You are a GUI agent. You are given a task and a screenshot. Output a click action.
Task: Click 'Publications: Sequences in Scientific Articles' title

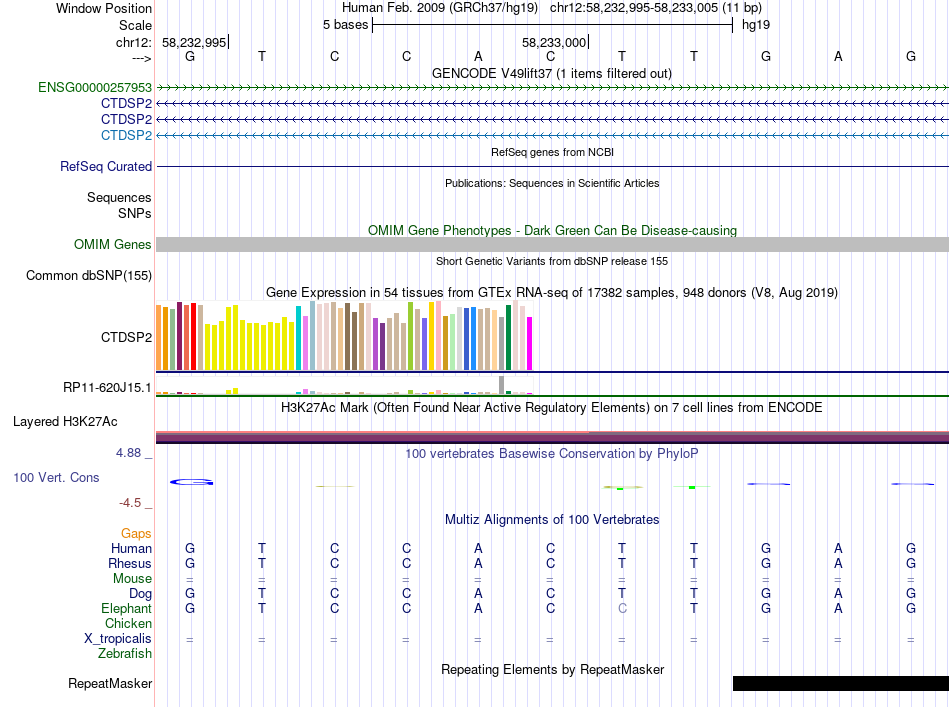point(552,183)
